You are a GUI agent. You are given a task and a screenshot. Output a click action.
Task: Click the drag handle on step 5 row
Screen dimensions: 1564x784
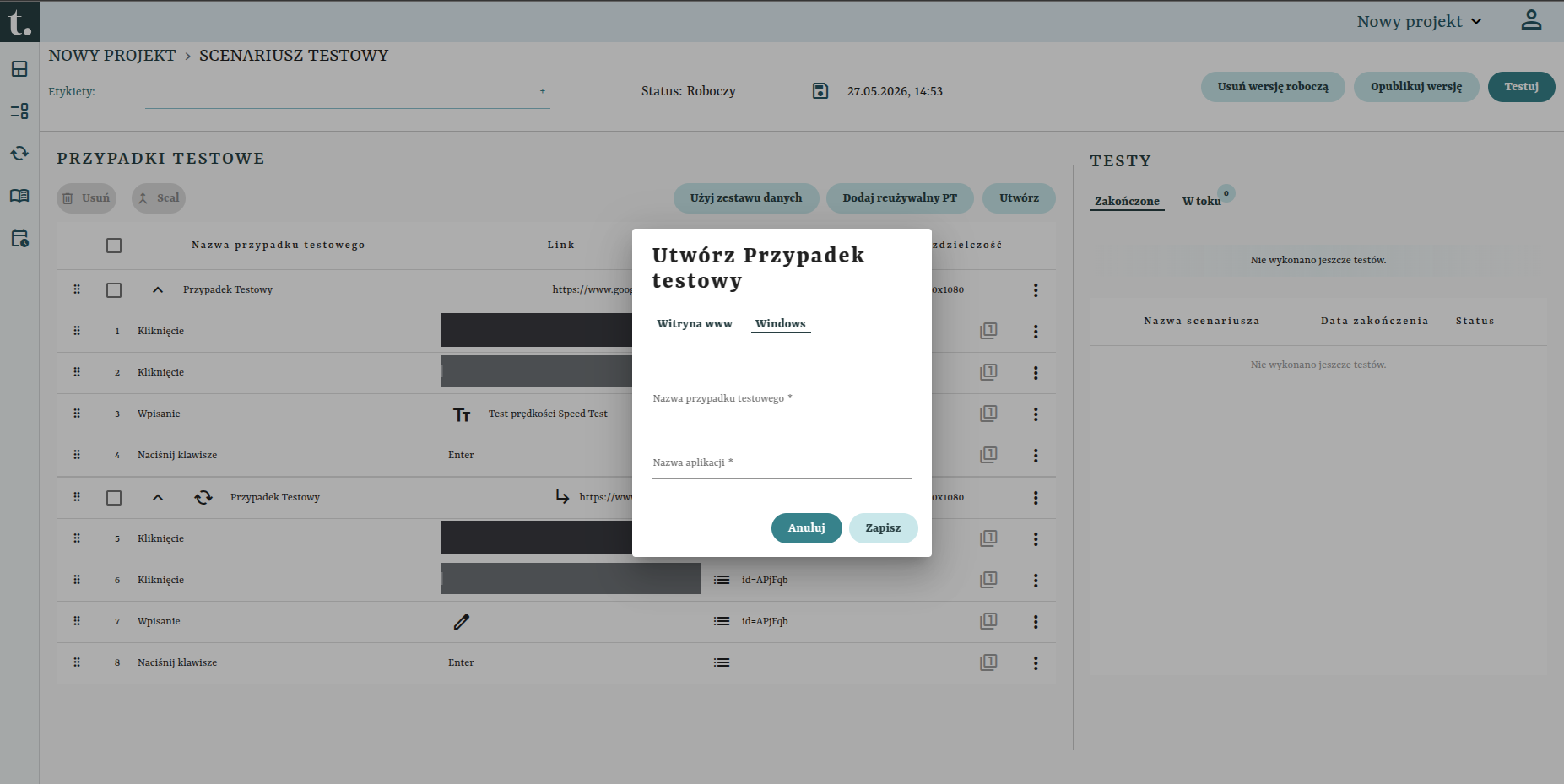pos(77,538)
